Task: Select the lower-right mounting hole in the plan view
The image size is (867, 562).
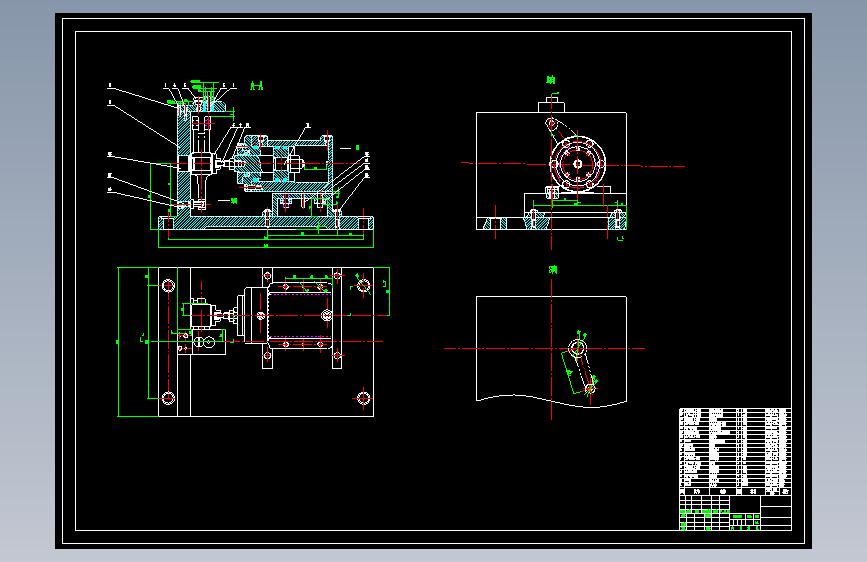Action: pyautogui.click(x=363, y=397)
